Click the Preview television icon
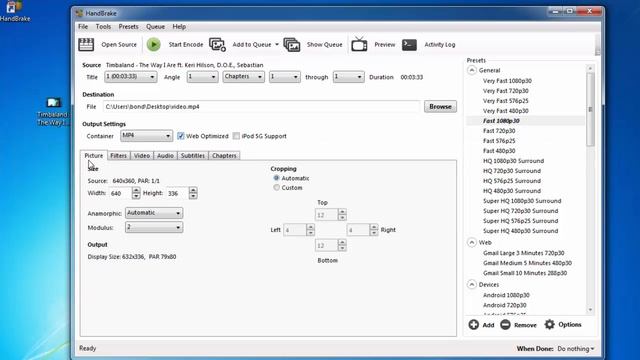Viewport: 640px width, 360px height. (x=359, y=44)
